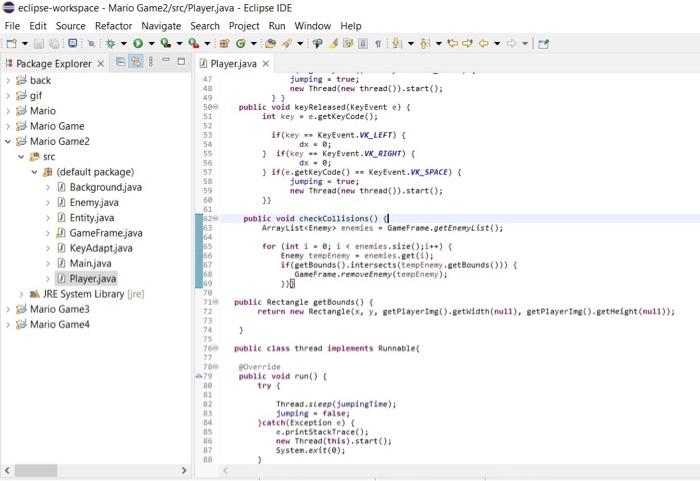
Task: Select the Player.java editor tab
Action: pos(233,64)
